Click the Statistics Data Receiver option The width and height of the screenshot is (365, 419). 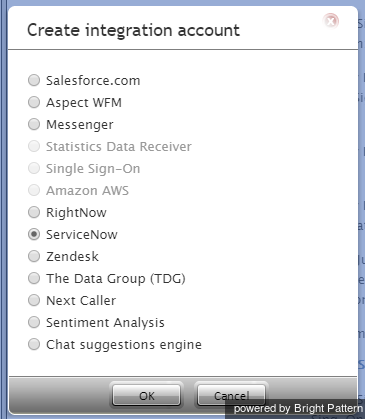pos(34,146)
